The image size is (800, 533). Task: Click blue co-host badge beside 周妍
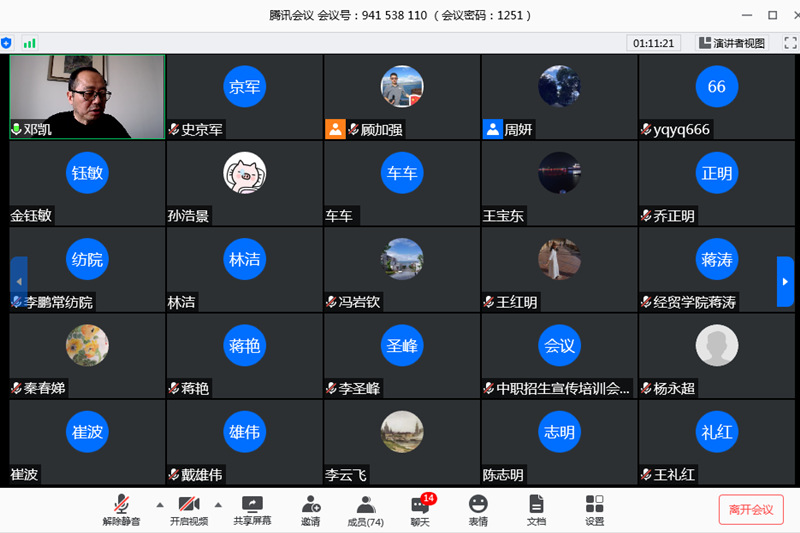point(492,129)
